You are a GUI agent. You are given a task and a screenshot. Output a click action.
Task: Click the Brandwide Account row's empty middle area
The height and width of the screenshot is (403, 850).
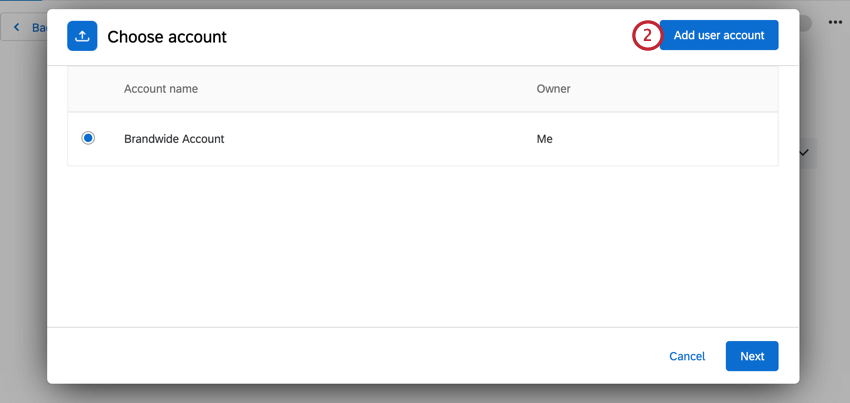(x=380, y=139)
